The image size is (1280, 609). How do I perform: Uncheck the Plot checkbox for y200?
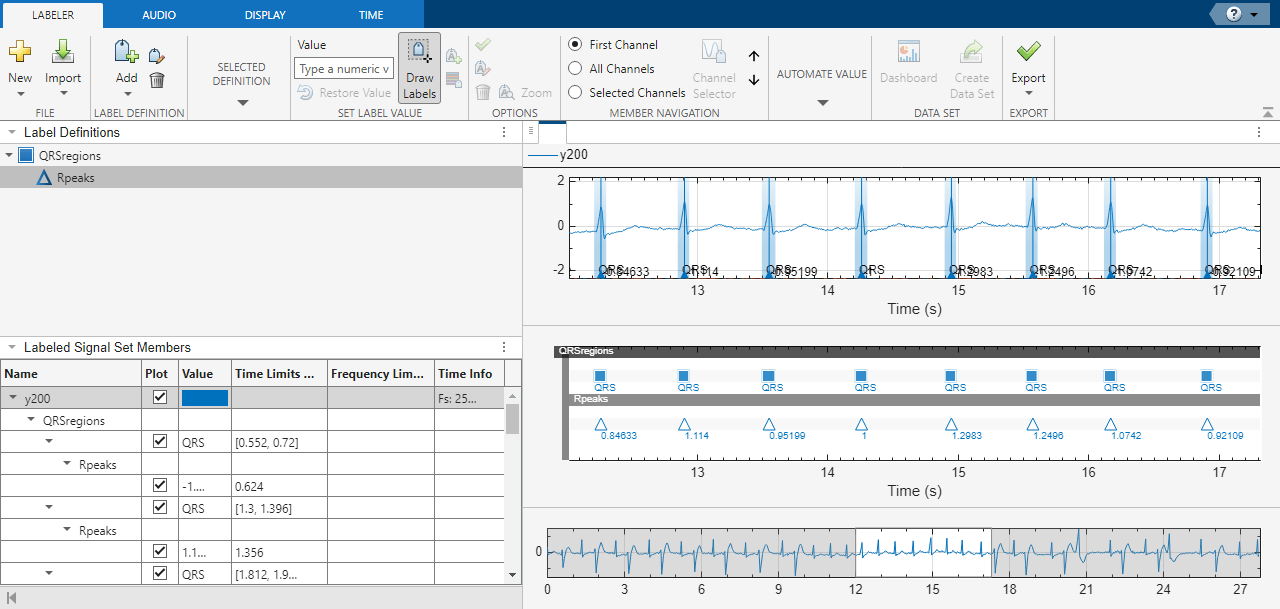click(x=159, y=398)
